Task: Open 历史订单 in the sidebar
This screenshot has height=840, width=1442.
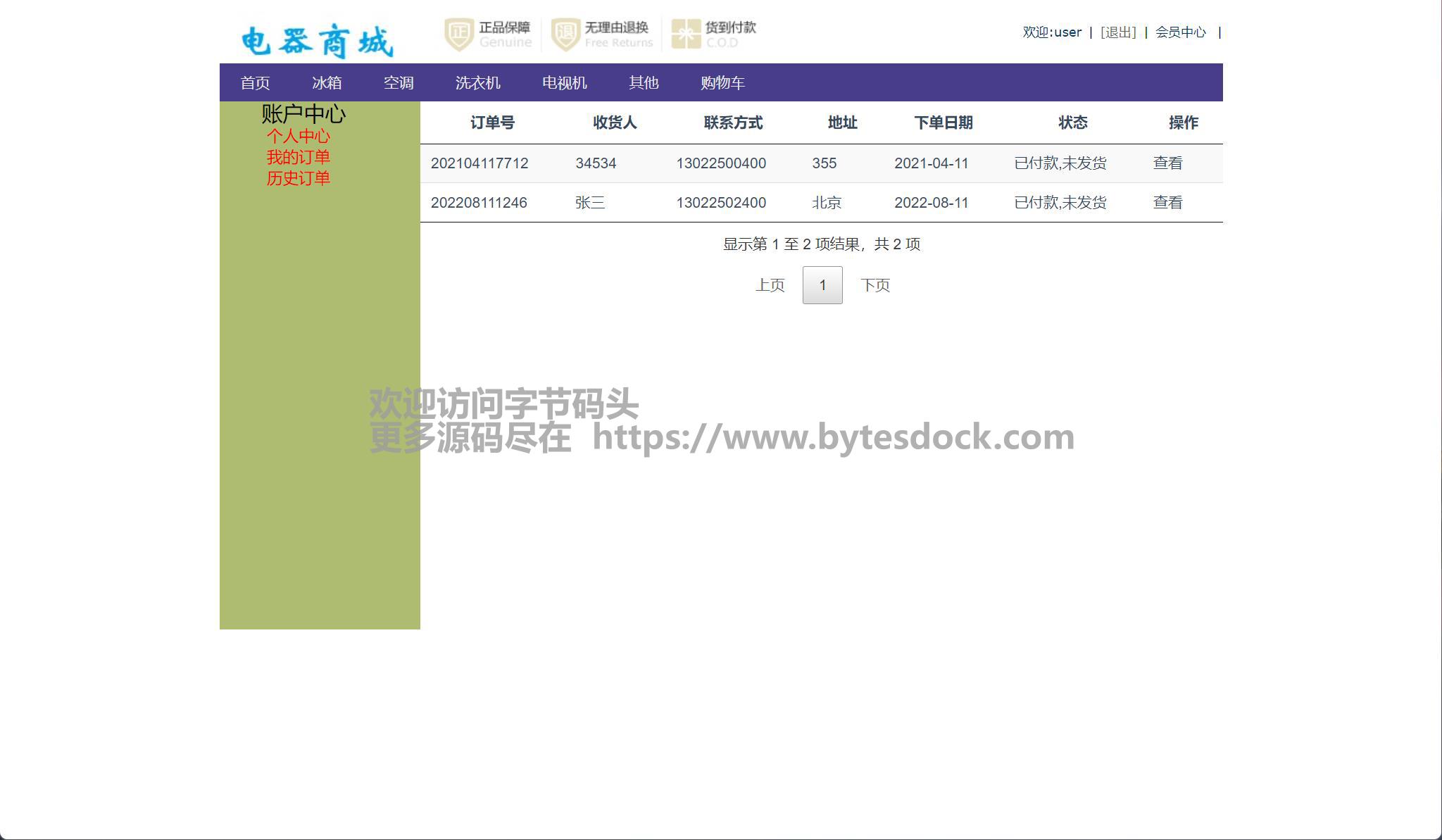Action: [298, 178]
